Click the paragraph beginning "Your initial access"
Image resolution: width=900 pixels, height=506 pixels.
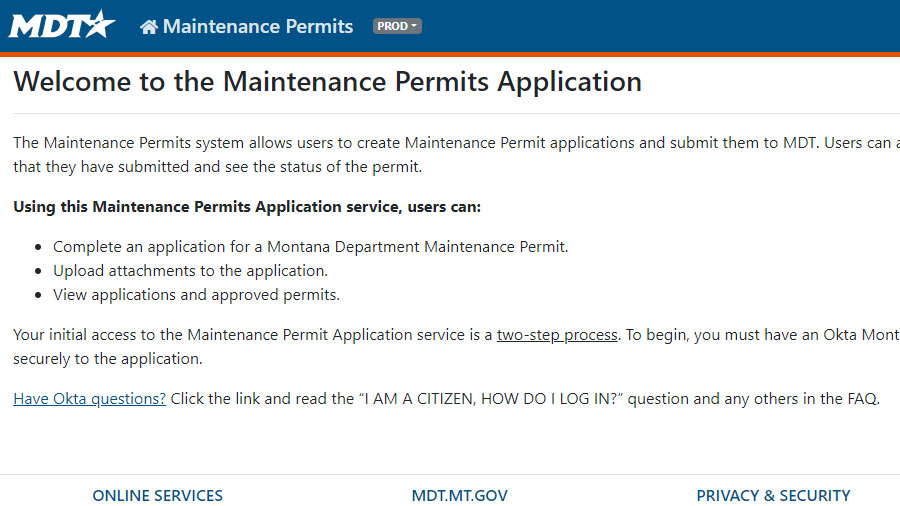coord(250,335)
